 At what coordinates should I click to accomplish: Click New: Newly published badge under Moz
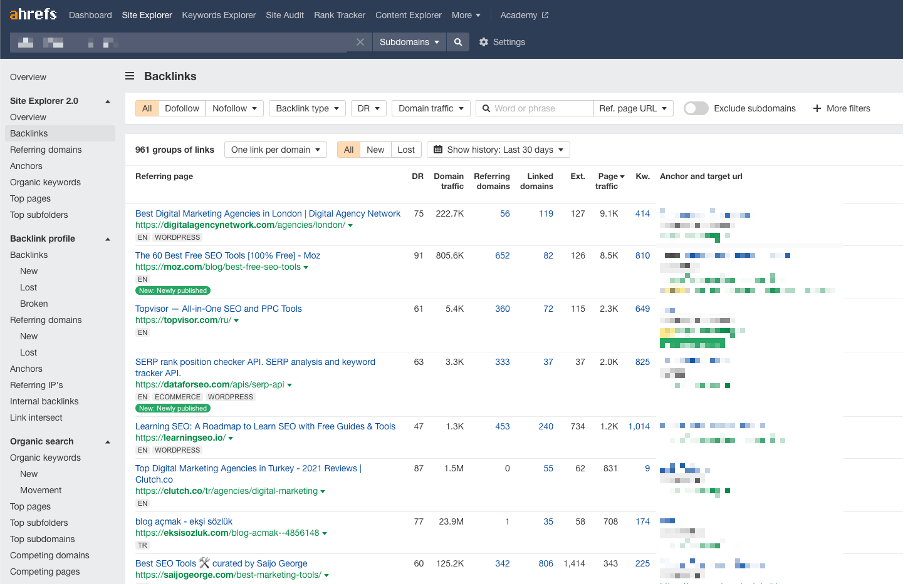pos(173,291)
